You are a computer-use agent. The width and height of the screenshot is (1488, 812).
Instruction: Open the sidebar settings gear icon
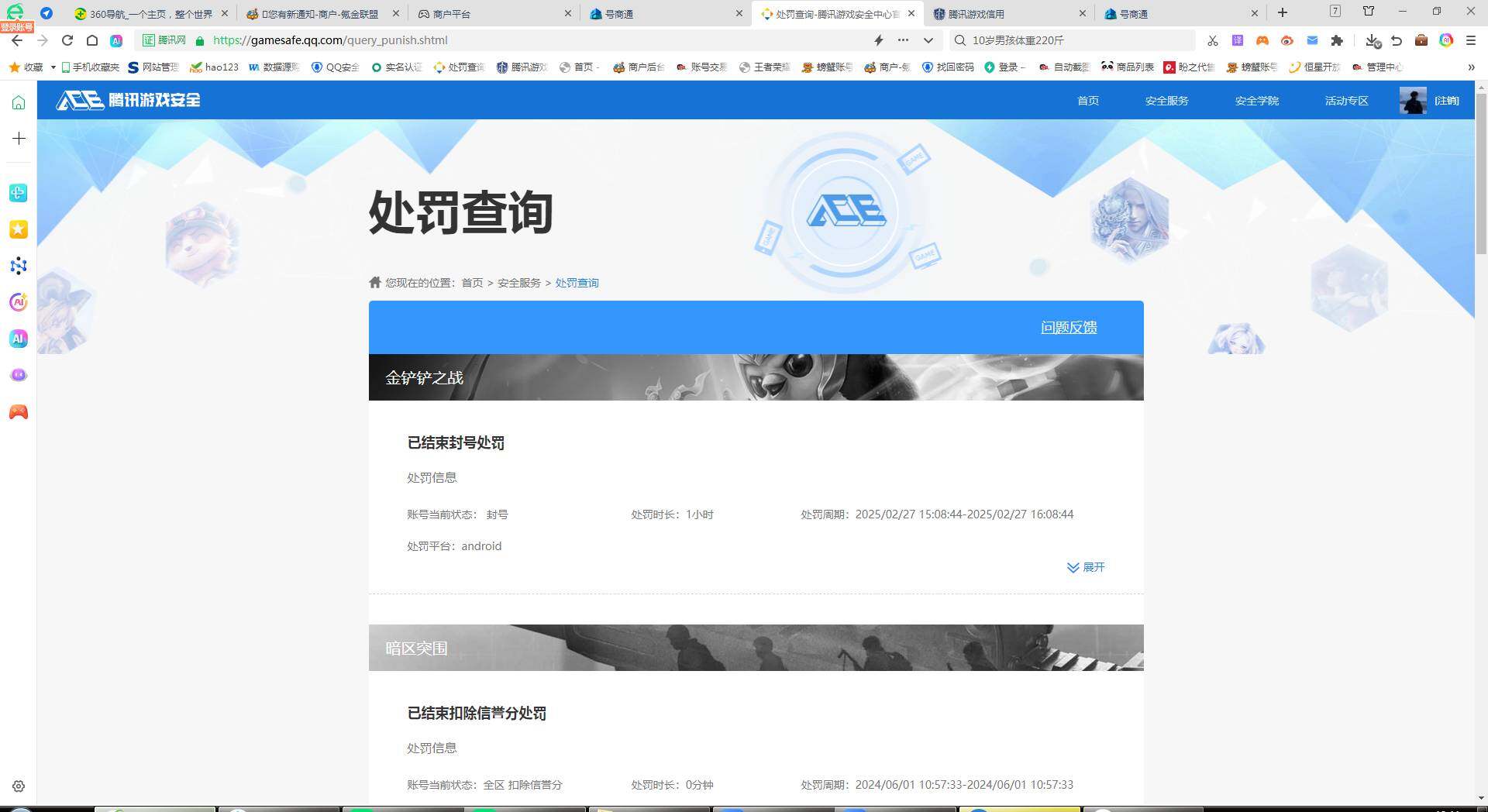[19, 786]
